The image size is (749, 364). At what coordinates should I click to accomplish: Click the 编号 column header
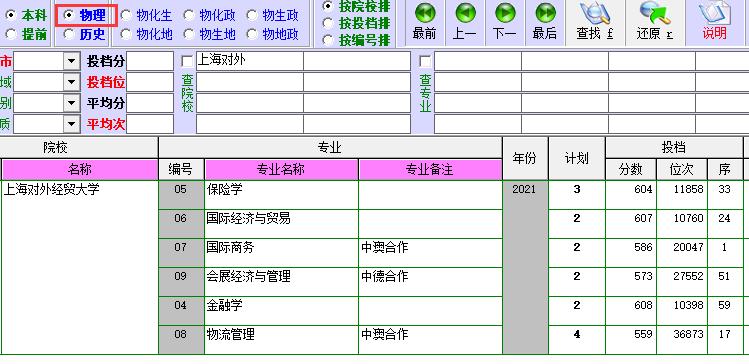[181, 170]
